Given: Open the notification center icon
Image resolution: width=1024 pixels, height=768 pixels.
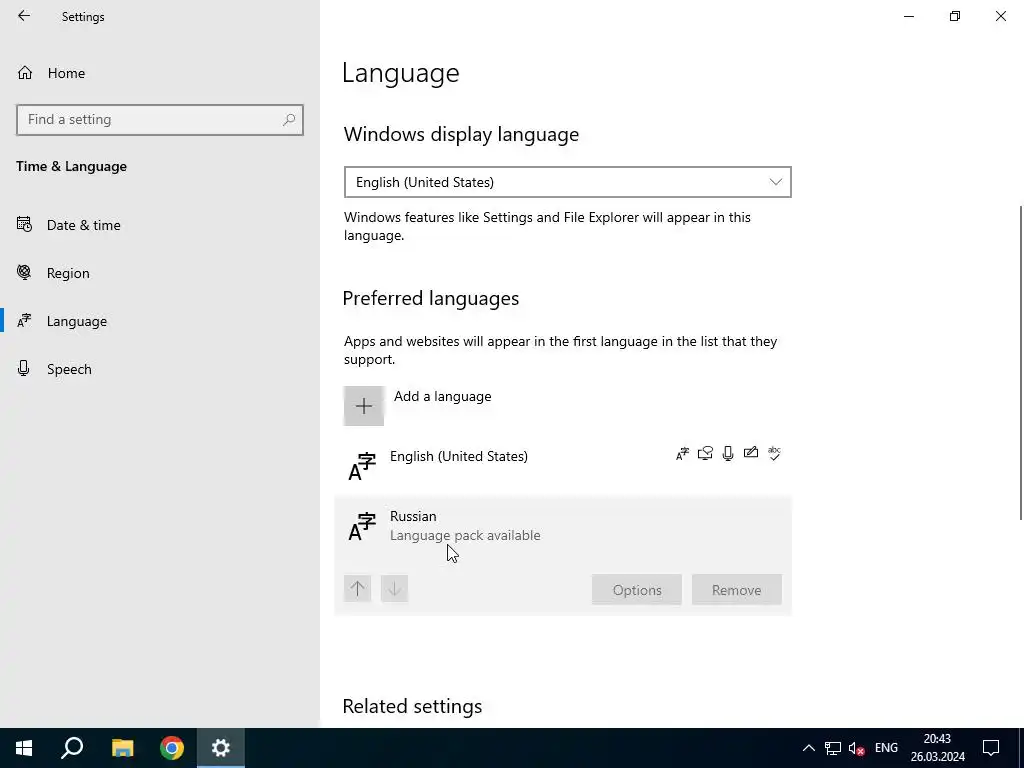Looking at the screenshot, I should 991,748.
